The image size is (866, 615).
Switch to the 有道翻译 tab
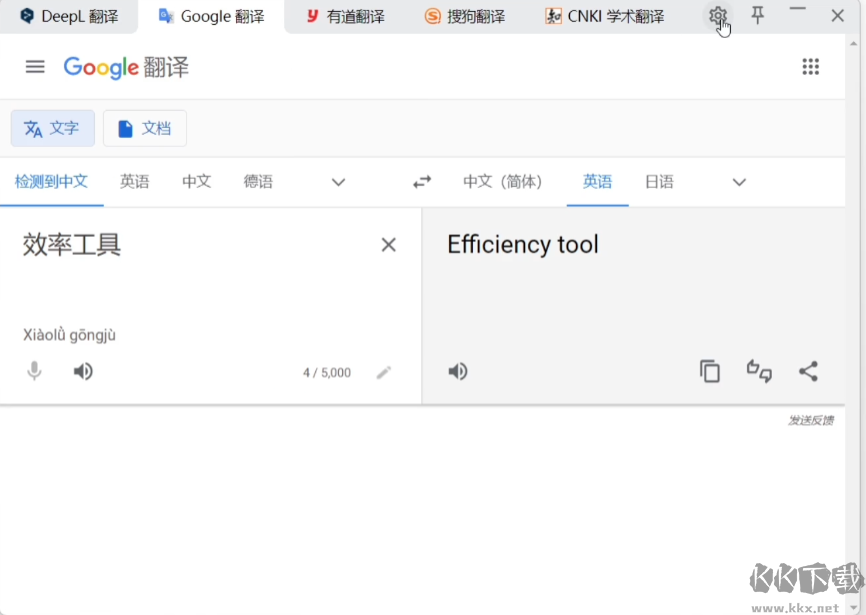(x=345, y=17)
